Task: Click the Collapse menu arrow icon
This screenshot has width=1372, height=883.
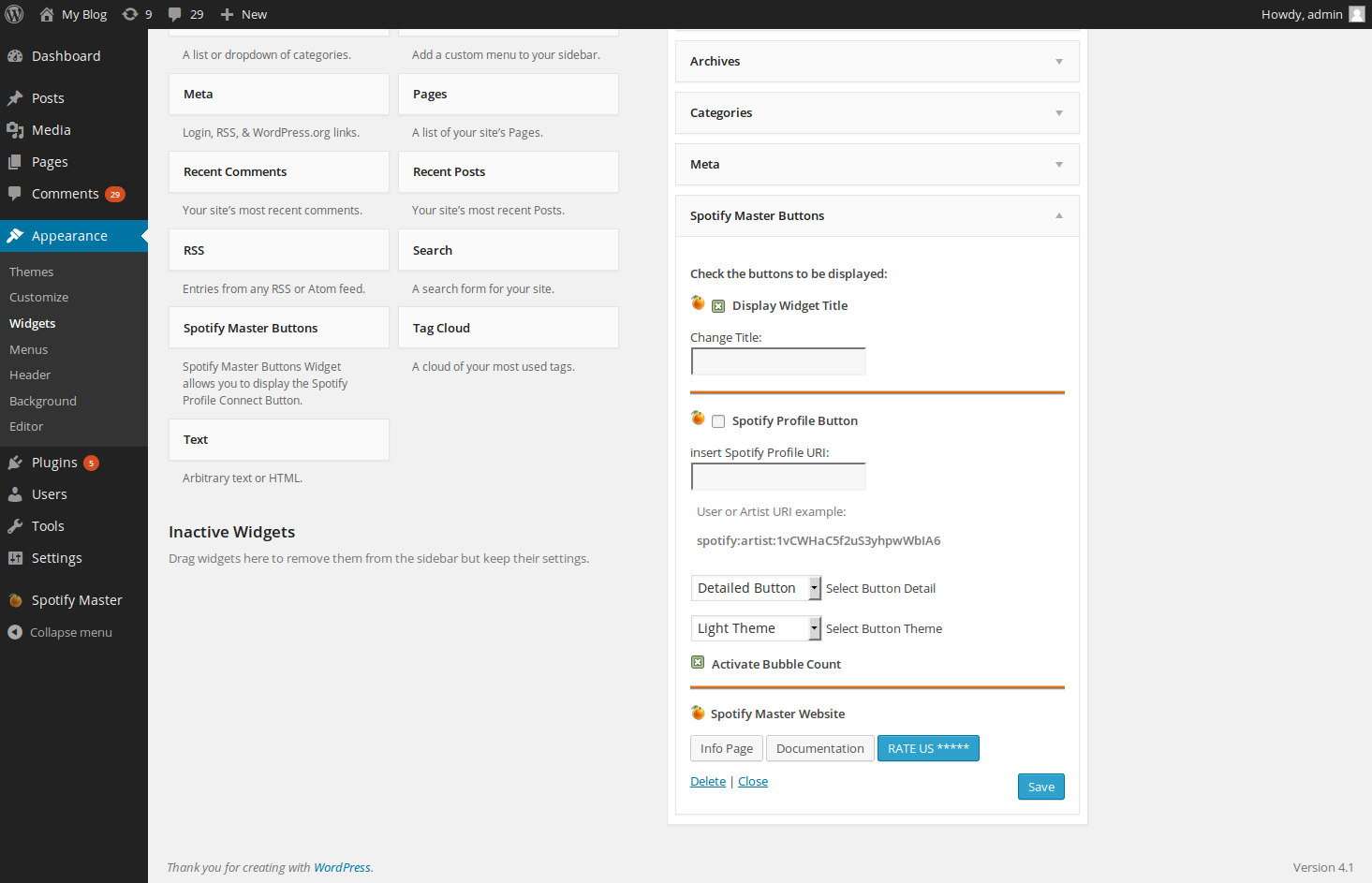Action: (x=15, y=632)
